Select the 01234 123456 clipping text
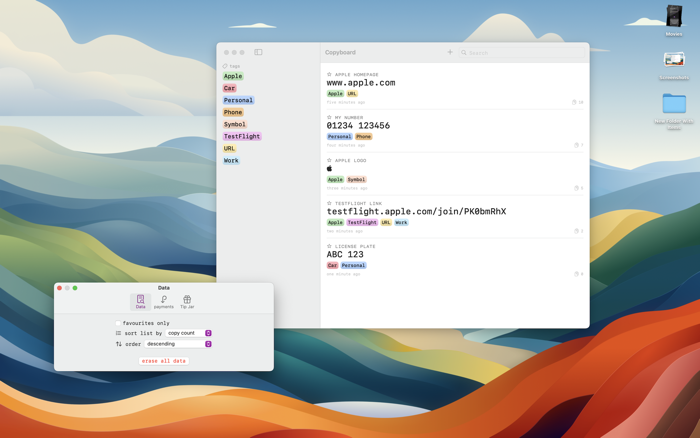Image resolution: width=700 pixels, height=438 pixels. click(358, 126)
